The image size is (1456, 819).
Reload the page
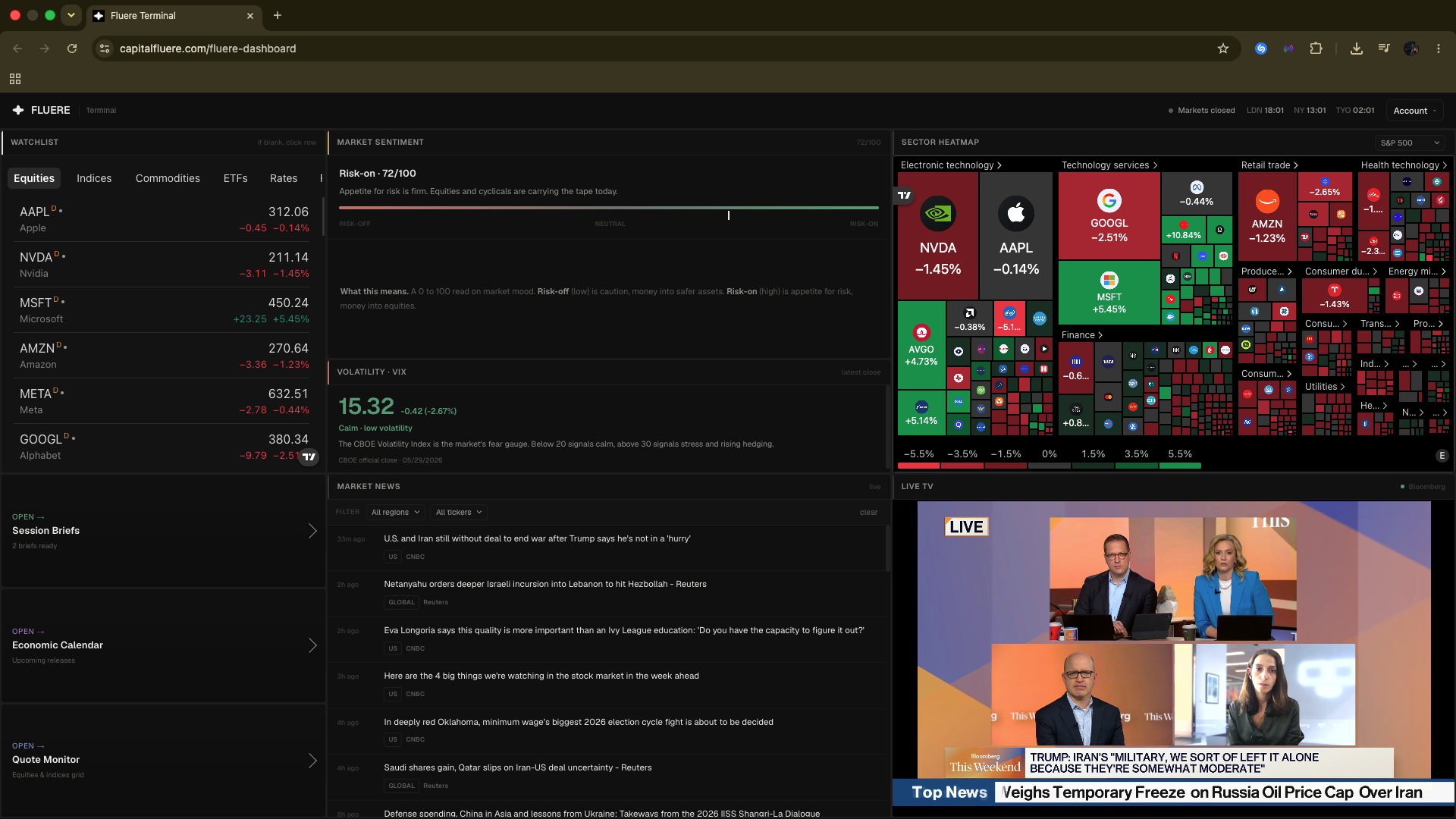[x=72, y=49]
